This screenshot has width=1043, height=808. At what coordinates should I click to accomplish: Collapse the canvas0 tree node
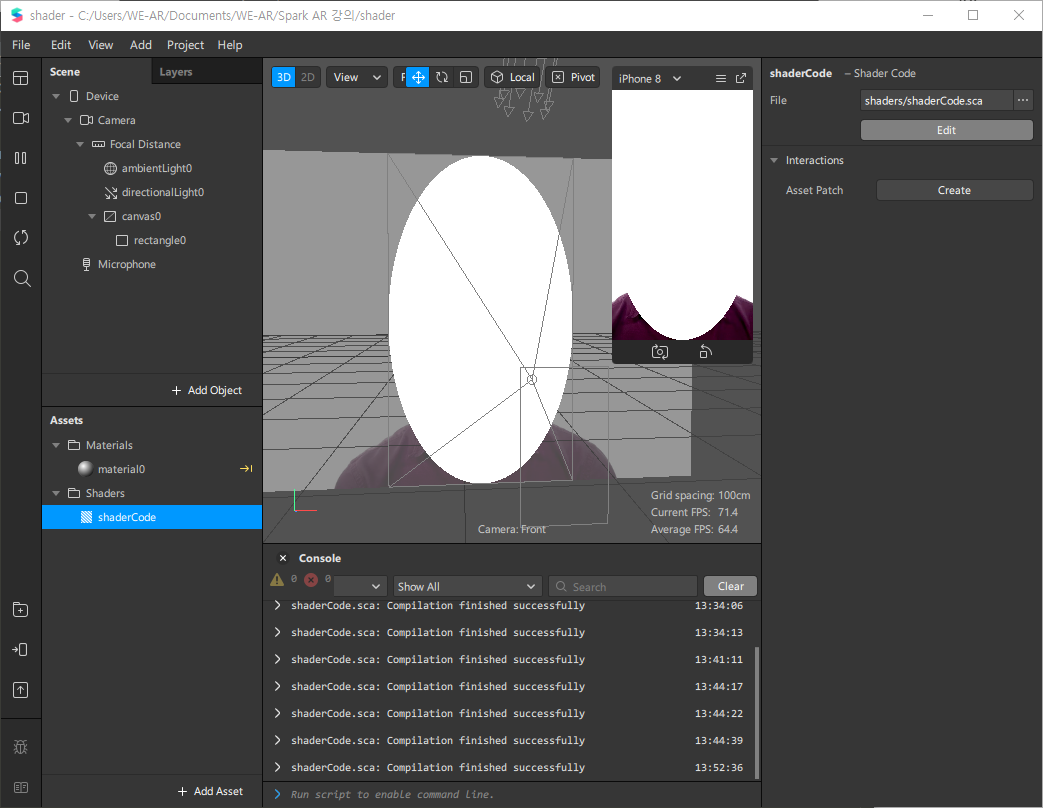click(92, 216)
